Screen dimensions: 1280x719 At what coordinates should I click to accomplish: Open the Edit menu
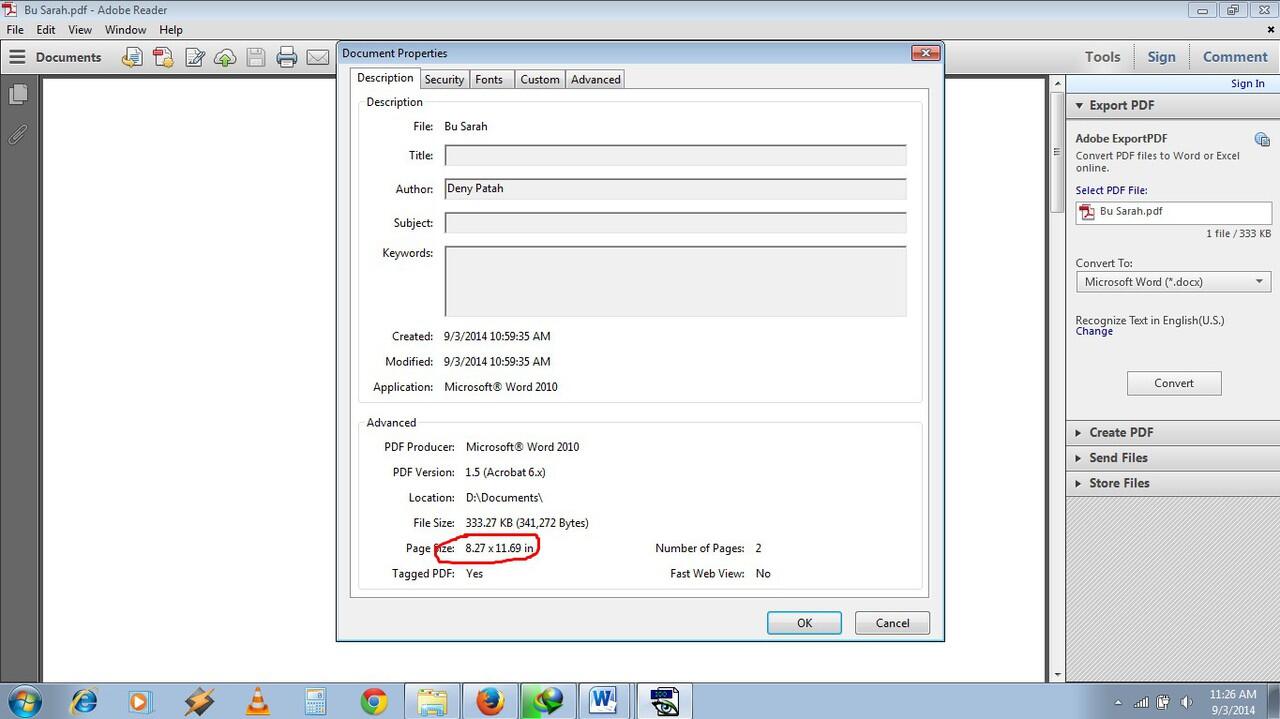(x=46, y=30)
